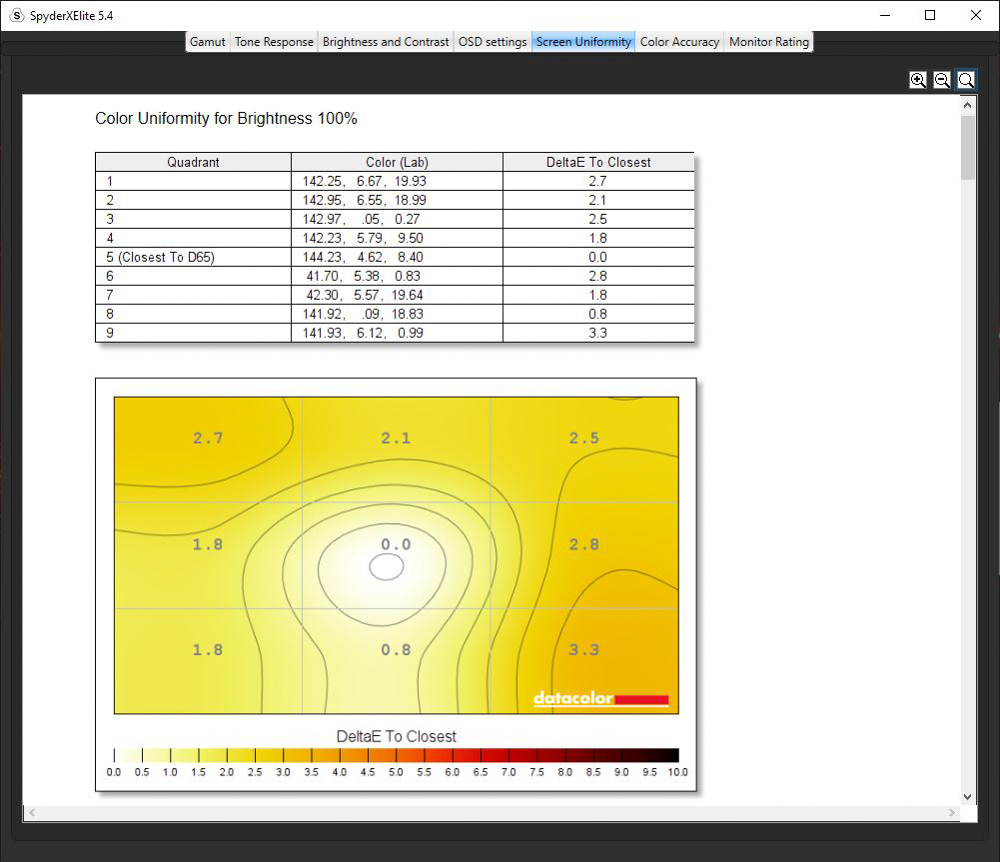Click Lab value '142.97, .05, 0.27'
The height and width of the screenshot is (862, 1000).
[x=361, y=219]
